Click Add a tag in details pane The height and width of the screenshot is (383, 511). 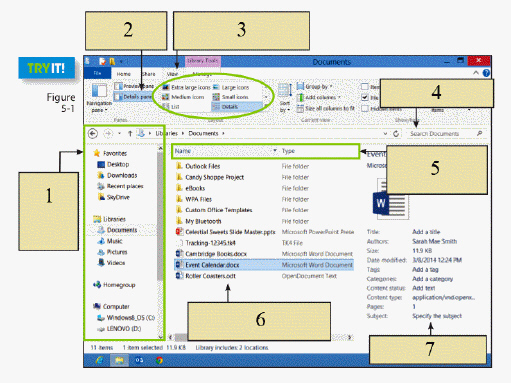tap(425, 269)
